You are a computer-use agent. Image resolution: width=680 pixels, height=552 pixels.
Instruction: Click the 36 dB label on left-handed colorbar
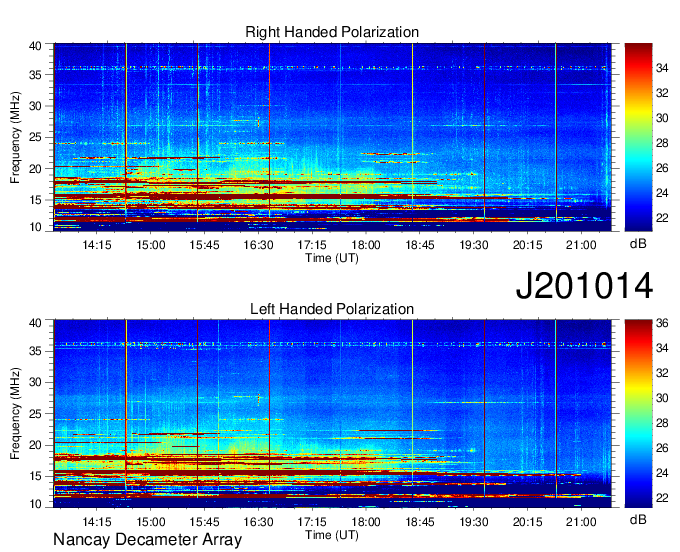[662, 323]
